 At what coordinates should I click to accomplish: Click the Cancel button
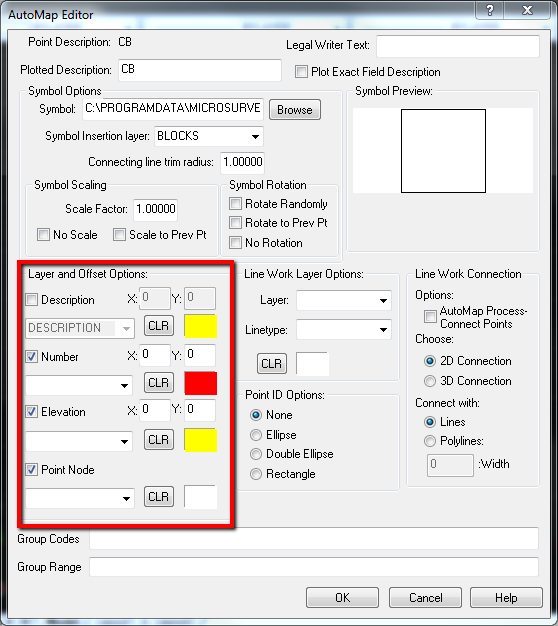[425, 598]
